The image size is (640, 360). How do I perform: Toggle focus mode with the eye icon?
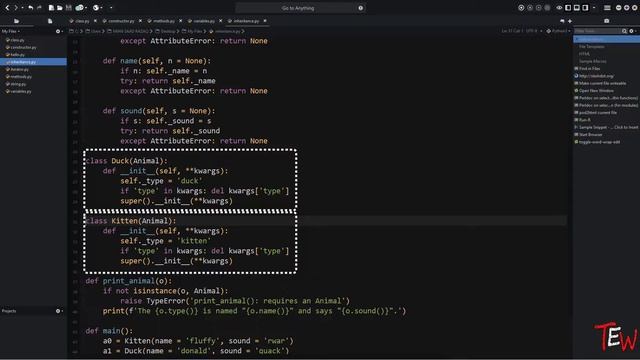[x=559, y=8]
